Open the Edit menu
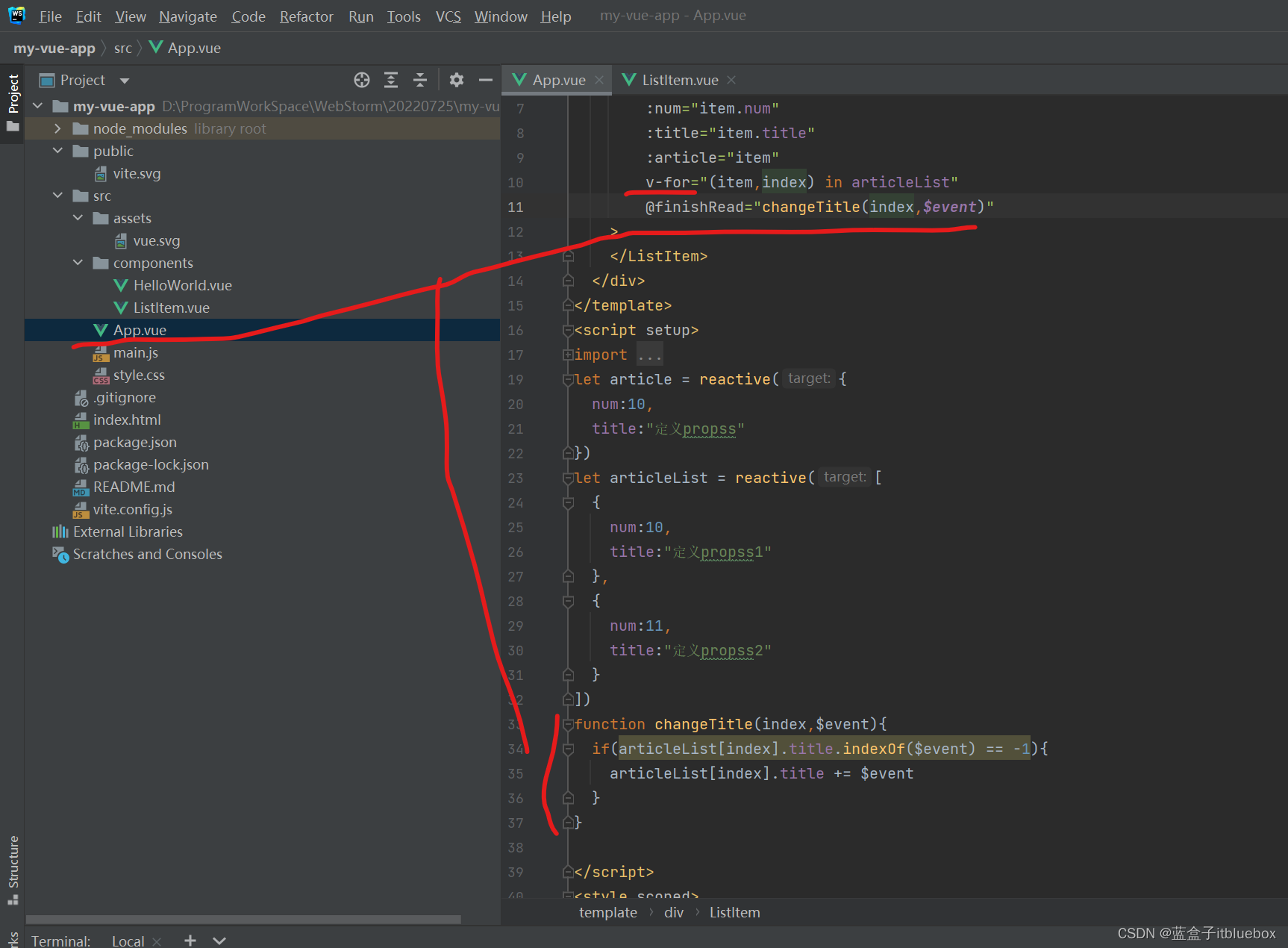The width and height of the screenshot is (1288, 948). click(88, 16)
